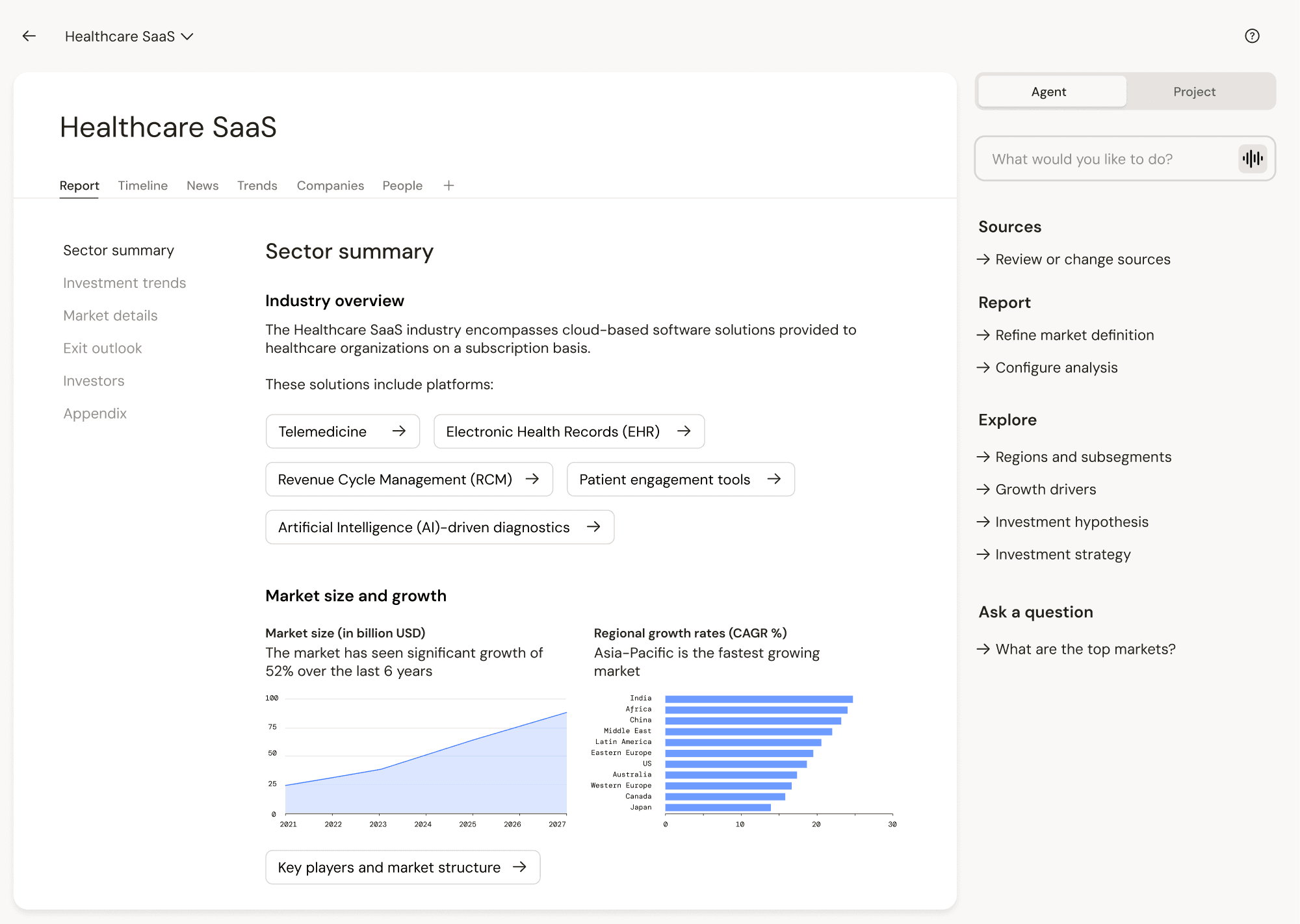Switch to the Project toggle
This screenshot has height=924, width=1300.
coord(1195,92)
